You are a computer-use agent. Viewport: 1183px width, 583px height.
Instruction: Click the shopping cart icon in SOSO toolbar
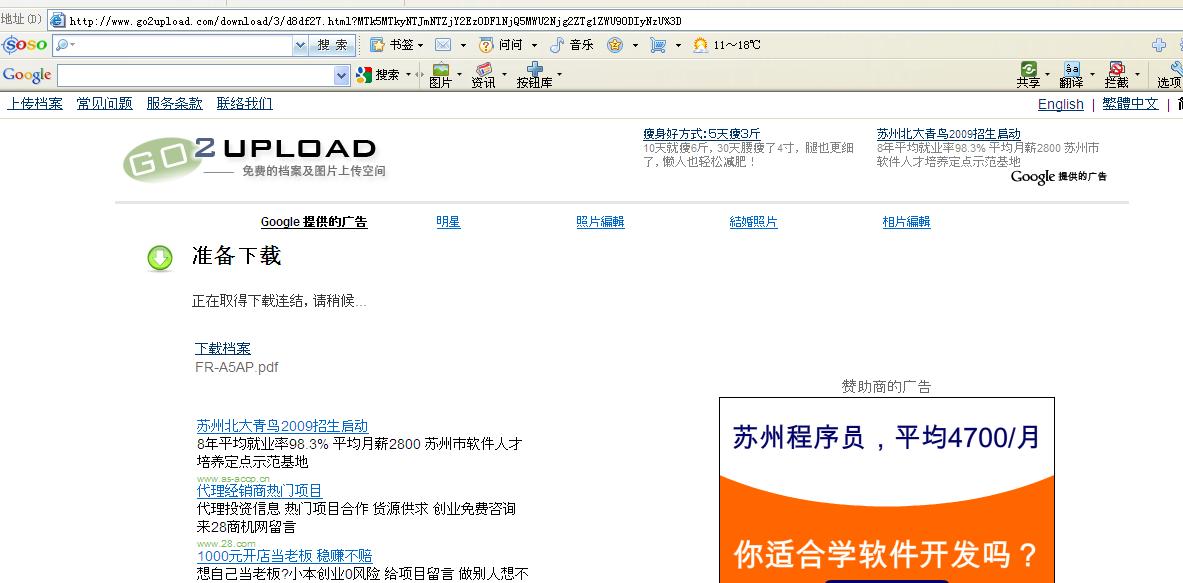(657, 45)
